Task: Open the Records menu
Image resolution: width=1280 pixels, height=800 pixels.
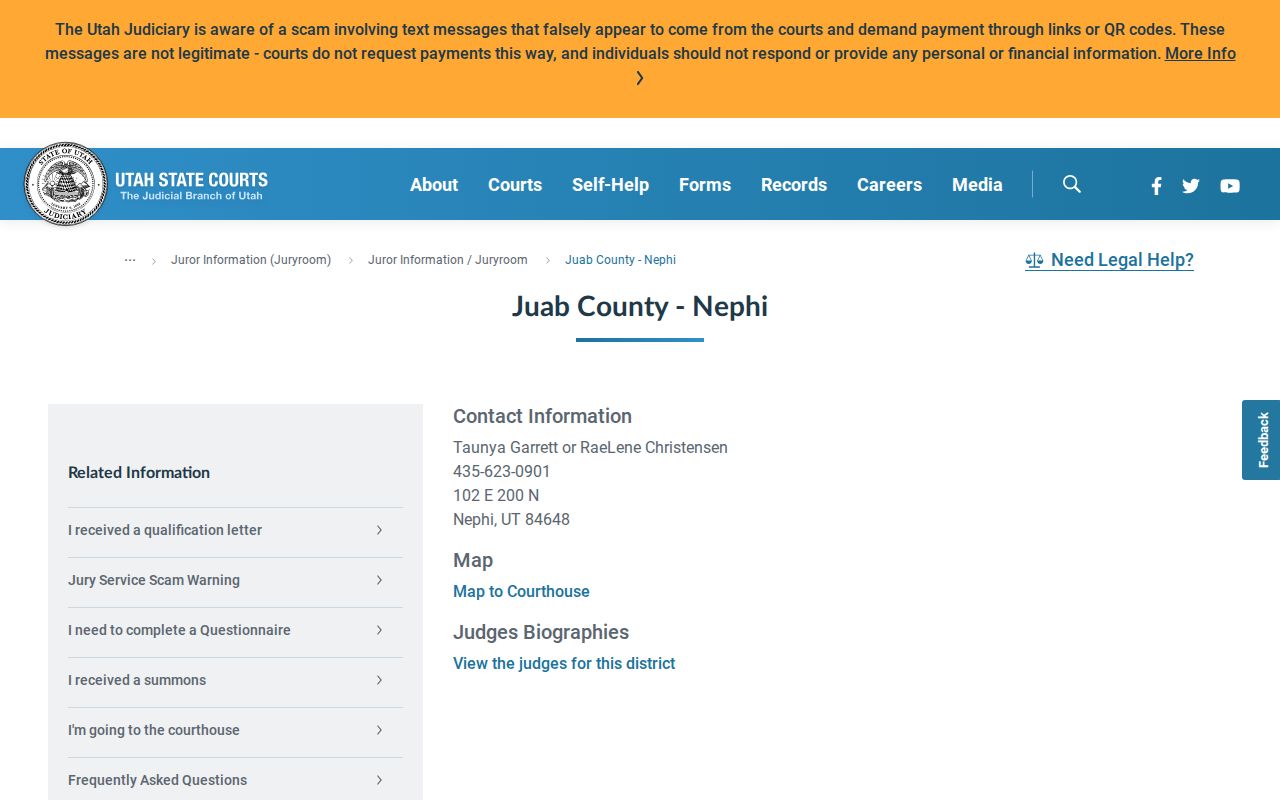Action: [x=794, y=185]
